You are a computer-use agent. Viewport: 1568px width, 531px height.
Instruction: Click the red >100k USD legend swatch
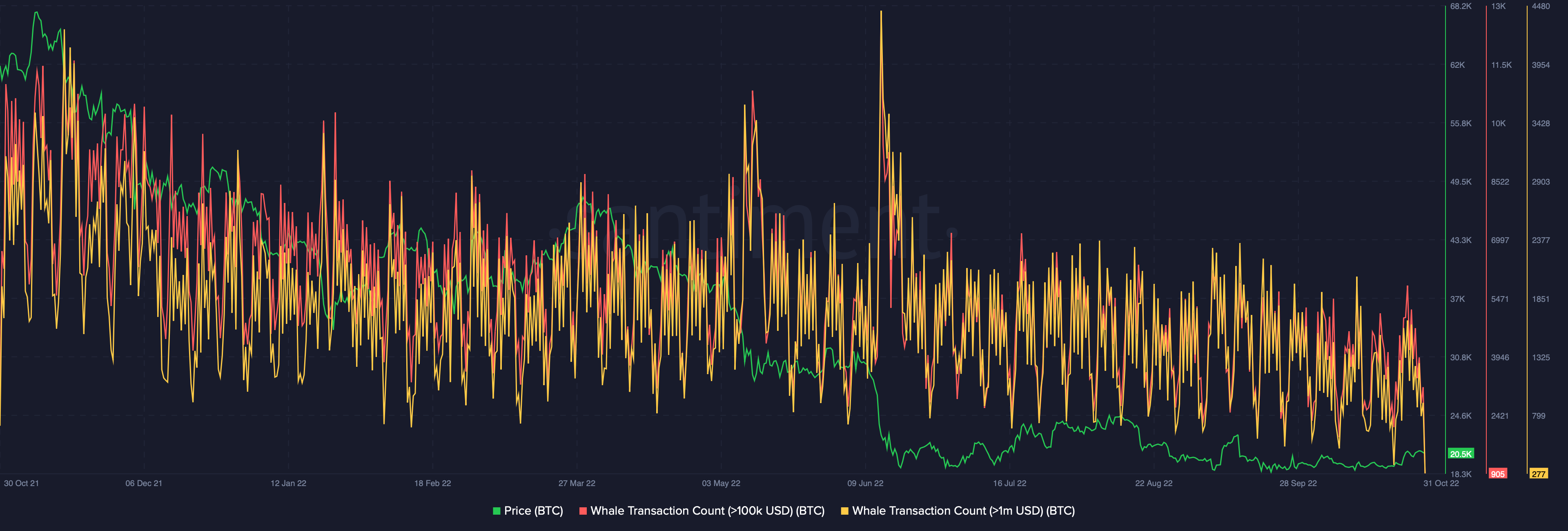pos(583,511)
